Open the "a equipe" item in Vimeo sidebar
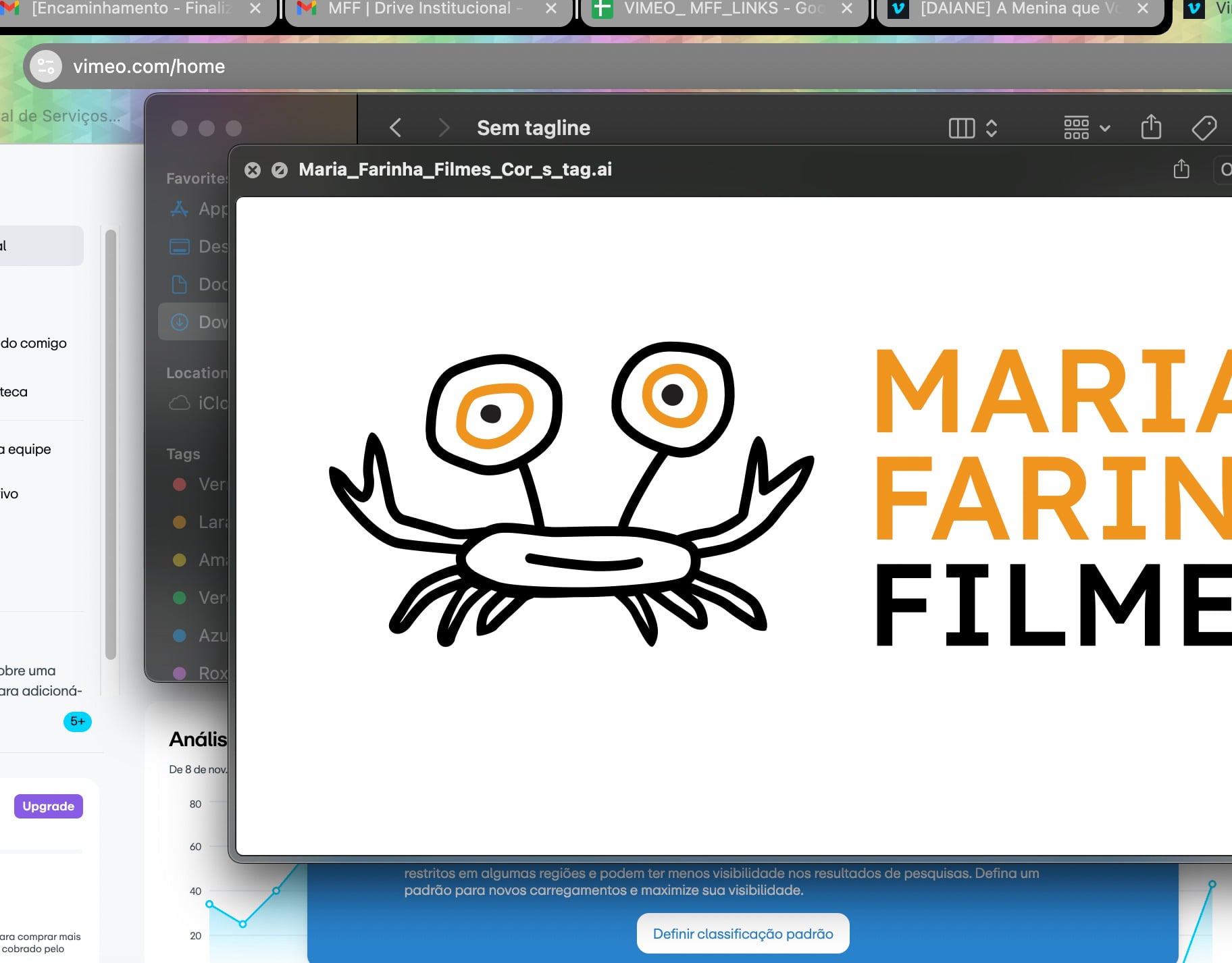Image resolution: width=1232 pixels, height=963 pixels. 26,449
